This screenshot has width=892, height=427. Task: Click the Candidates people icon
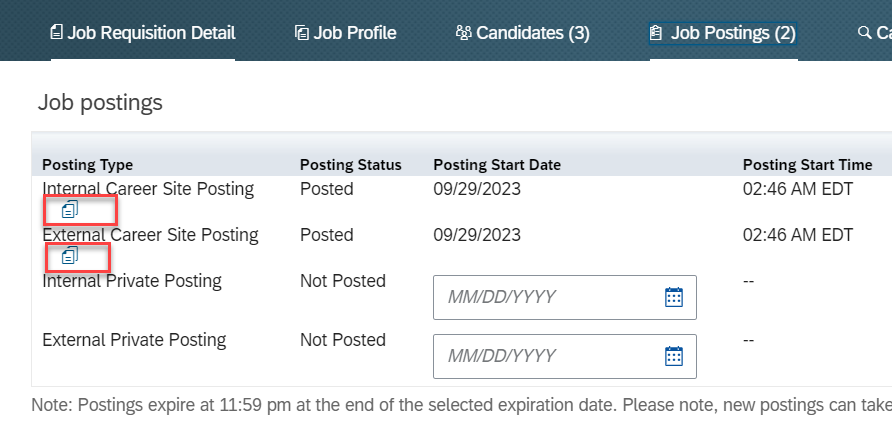tap(464, 33)
